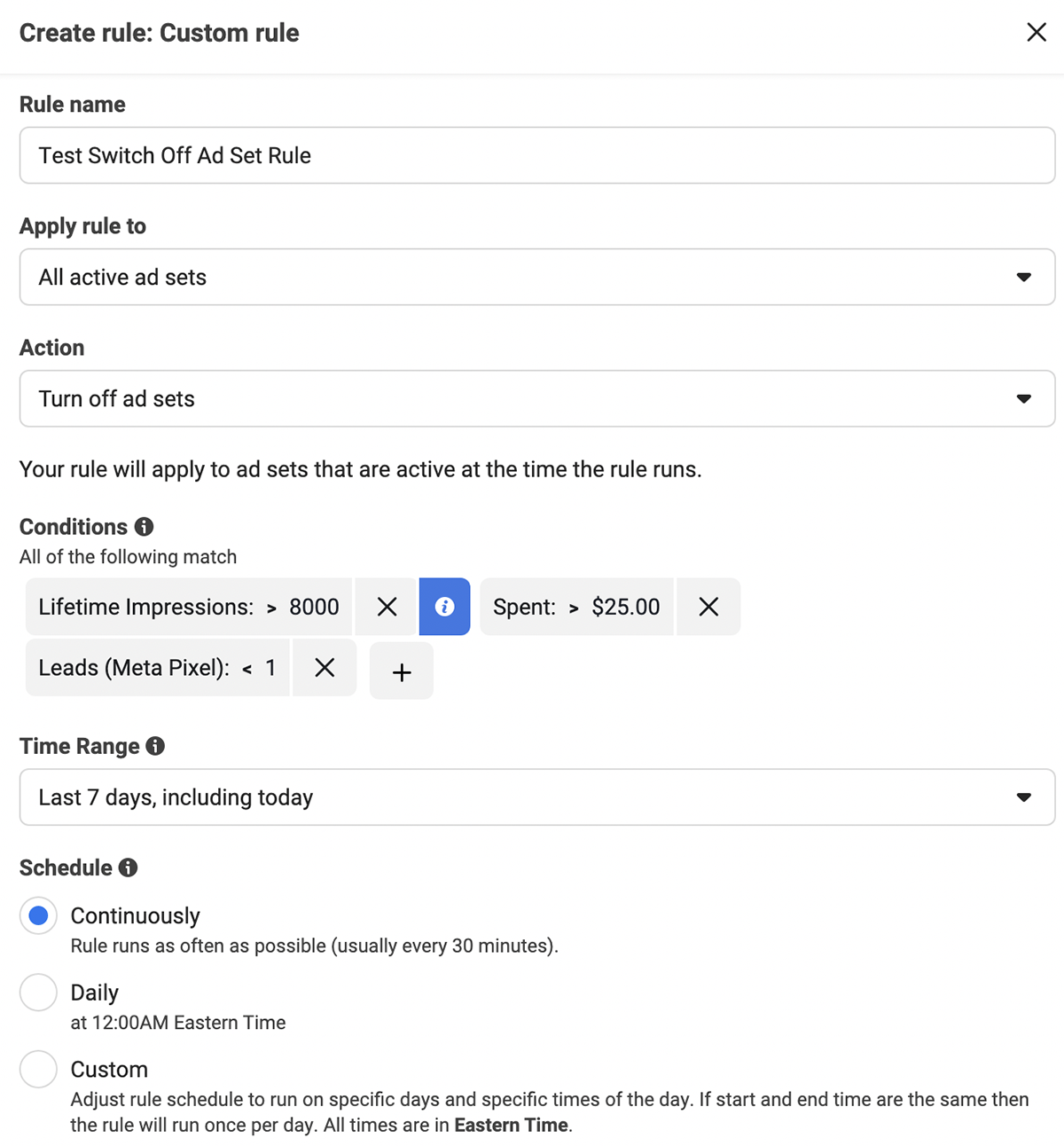
Task: Close the Create rule dialog
Action: (x=1037, y=33)
